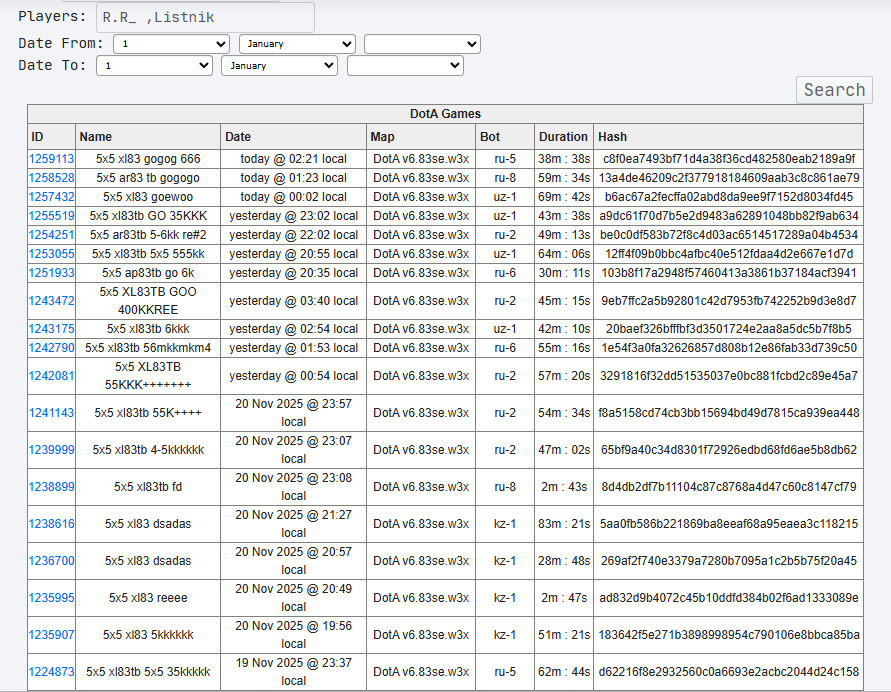Open the Date From month dropdown
Viewport: 891px width, 692px height.
click(297, 44)
